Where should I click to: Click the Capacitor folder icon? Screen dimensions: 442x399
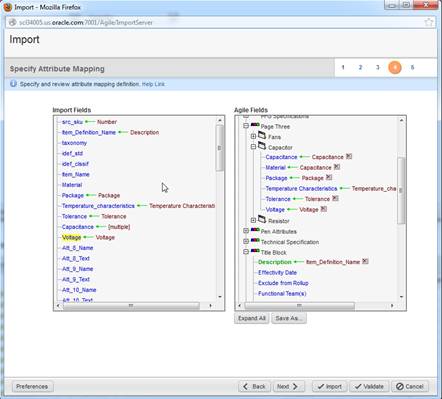point(262,146)
